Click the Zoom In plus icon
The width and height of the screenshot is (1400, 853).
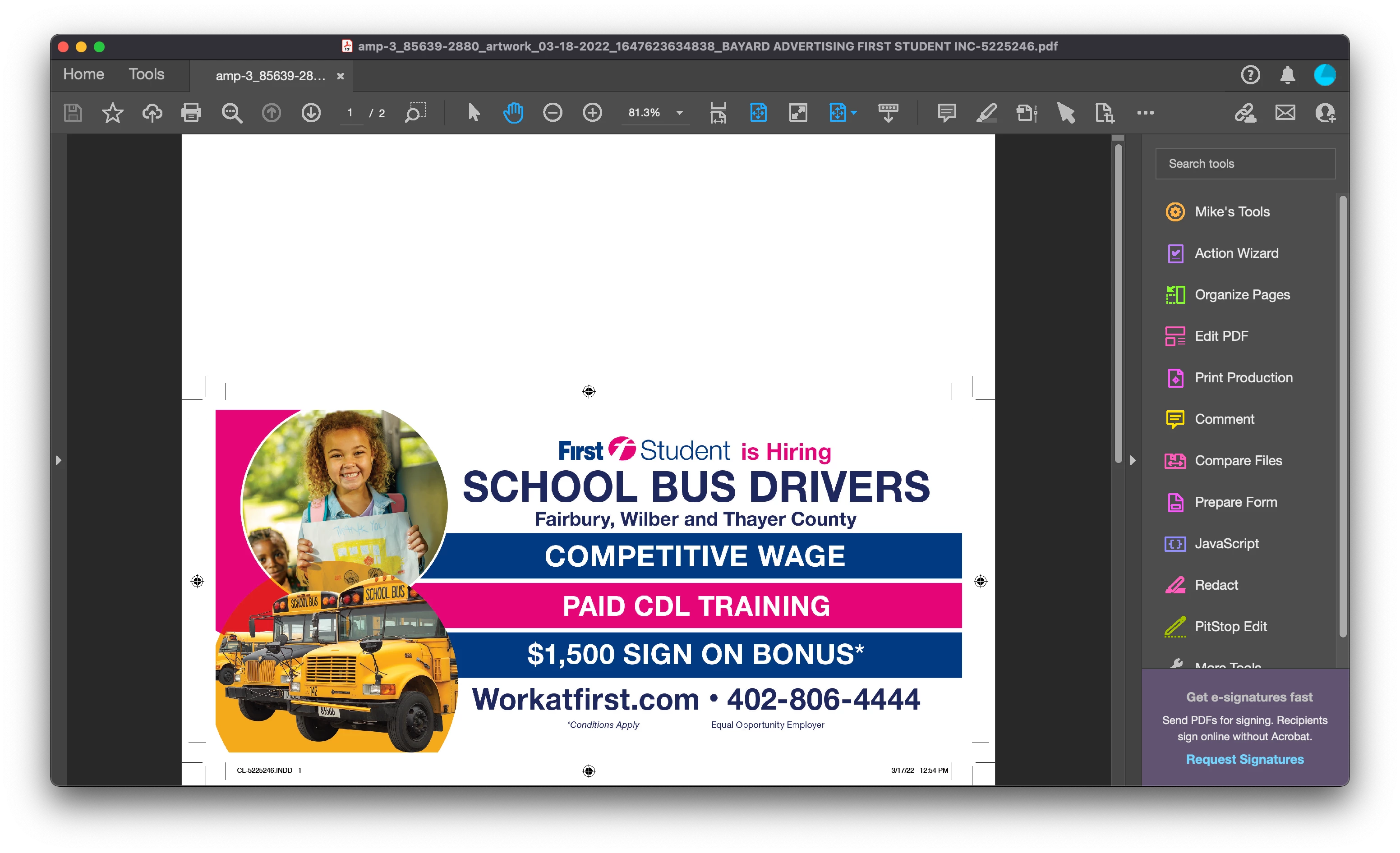click(592, 112)
